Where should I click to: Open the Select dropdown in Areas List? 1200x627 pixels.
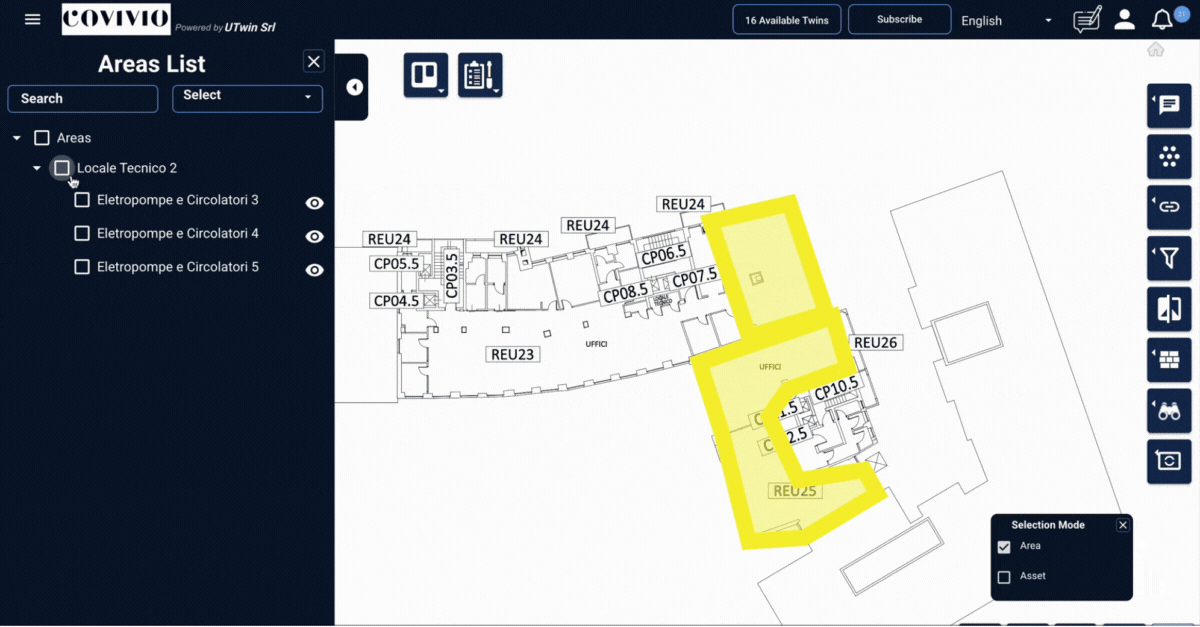[247, 97]
